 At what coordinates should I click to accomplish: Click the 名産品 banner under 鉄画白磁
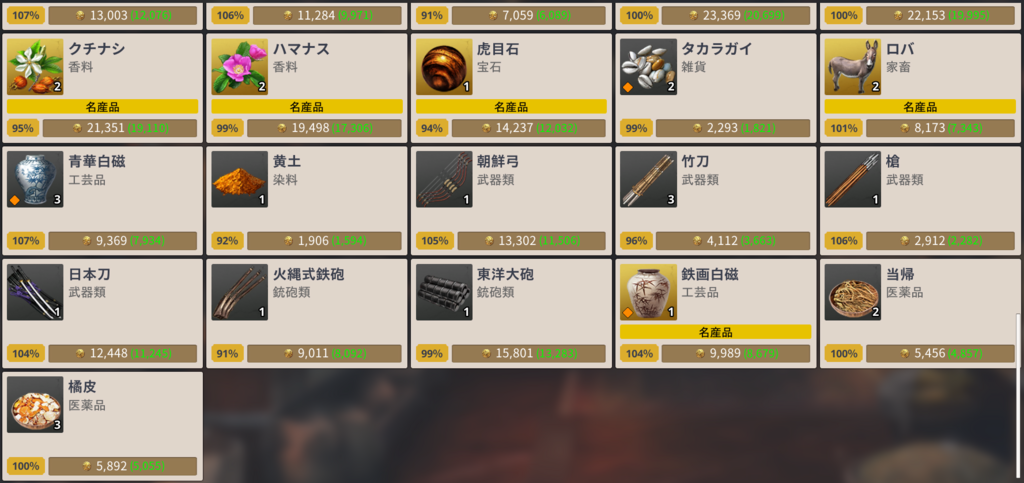(716, 332)
